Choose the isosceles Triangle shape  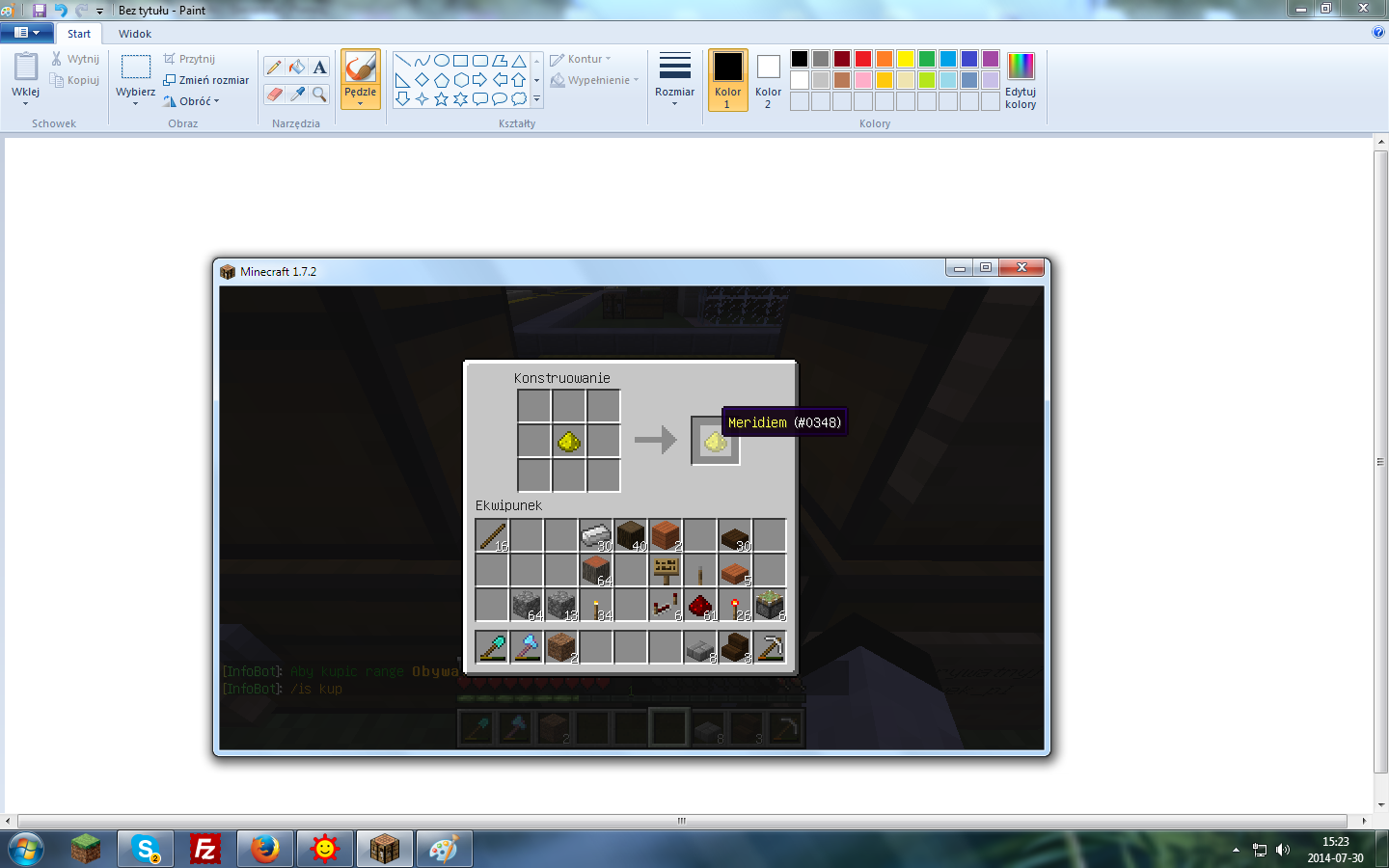(519, 61)
